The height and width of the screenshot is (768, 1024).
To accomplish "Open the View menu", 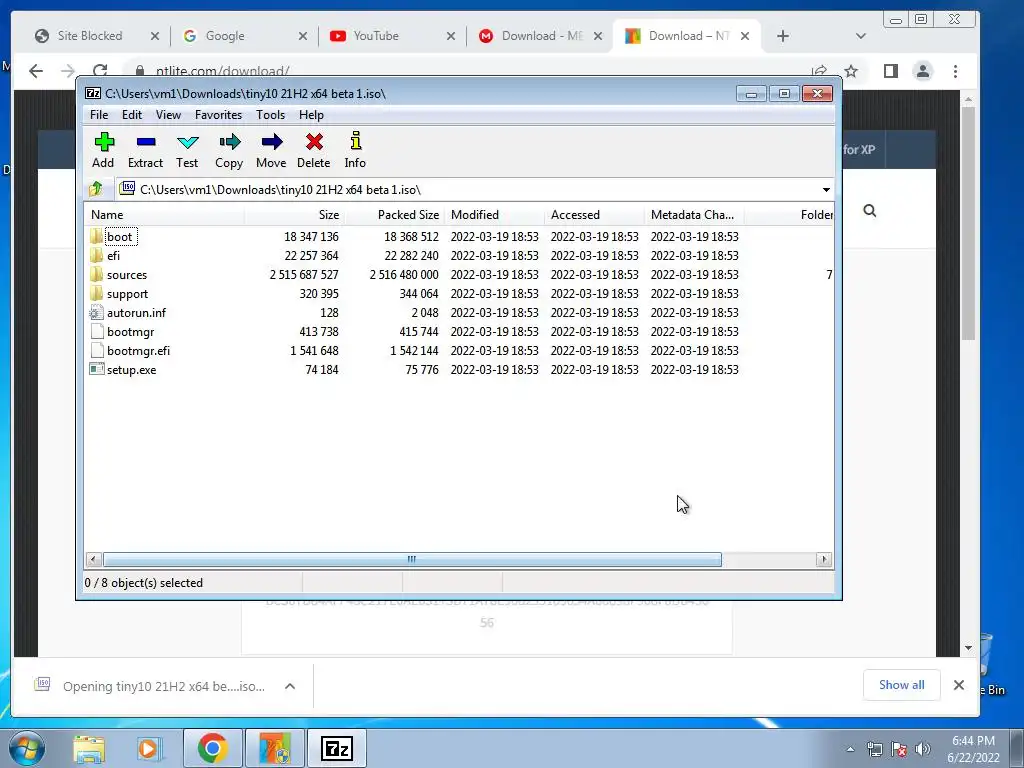I will [x=168, y=115].
